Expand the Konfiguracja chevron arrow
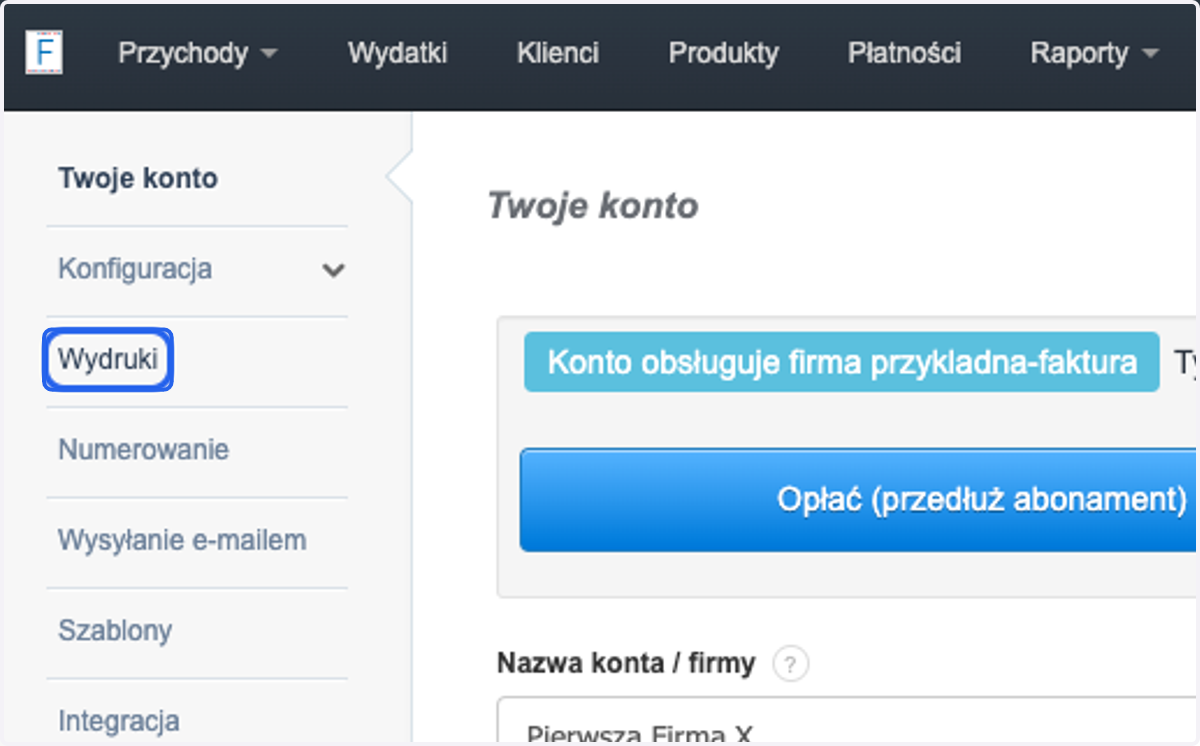This screenshot has width=1200, height=746. coord(334,270)
